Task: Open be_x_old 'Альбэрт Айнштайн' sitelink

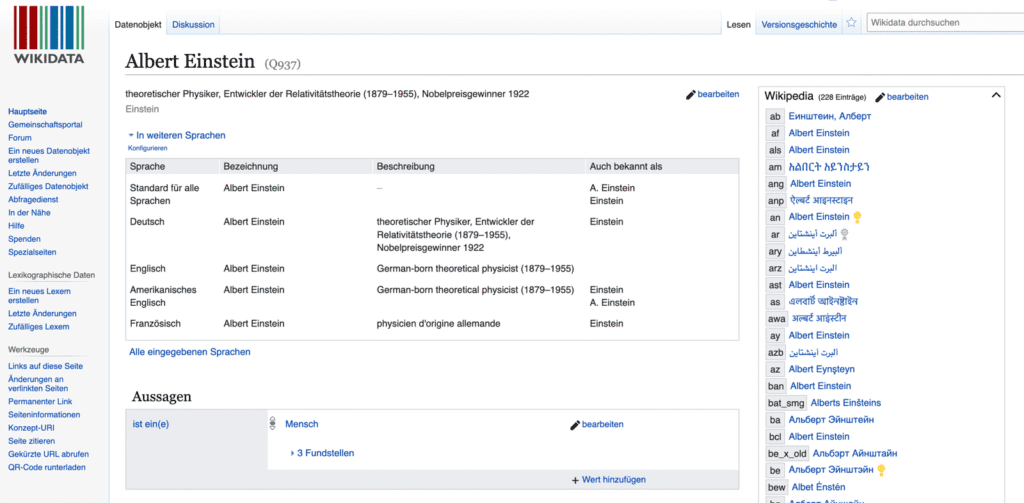Action: tap(855, 453)
